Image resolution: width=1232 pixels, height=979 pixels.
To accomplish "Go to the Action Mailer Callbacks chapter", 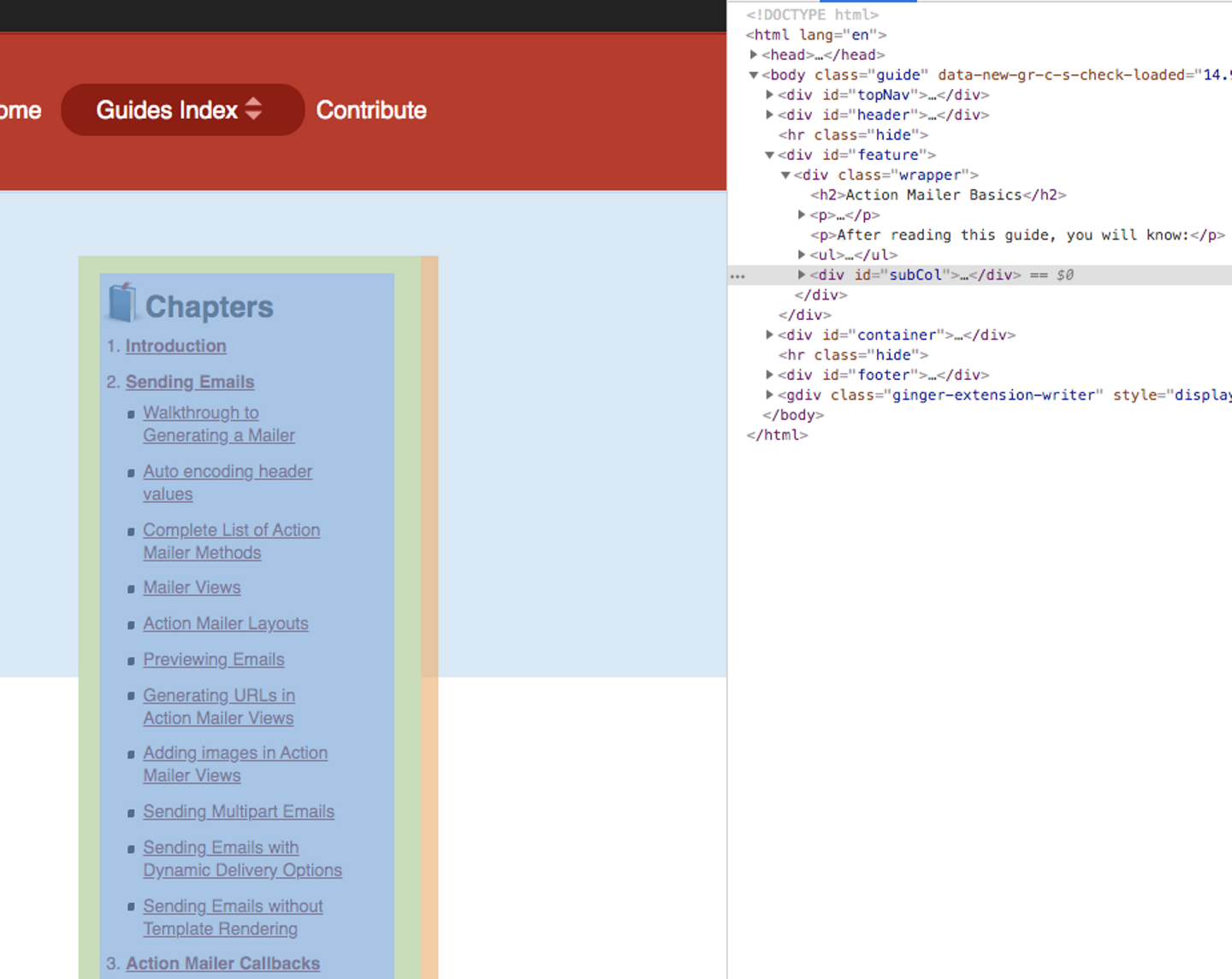I will (223, 964).
